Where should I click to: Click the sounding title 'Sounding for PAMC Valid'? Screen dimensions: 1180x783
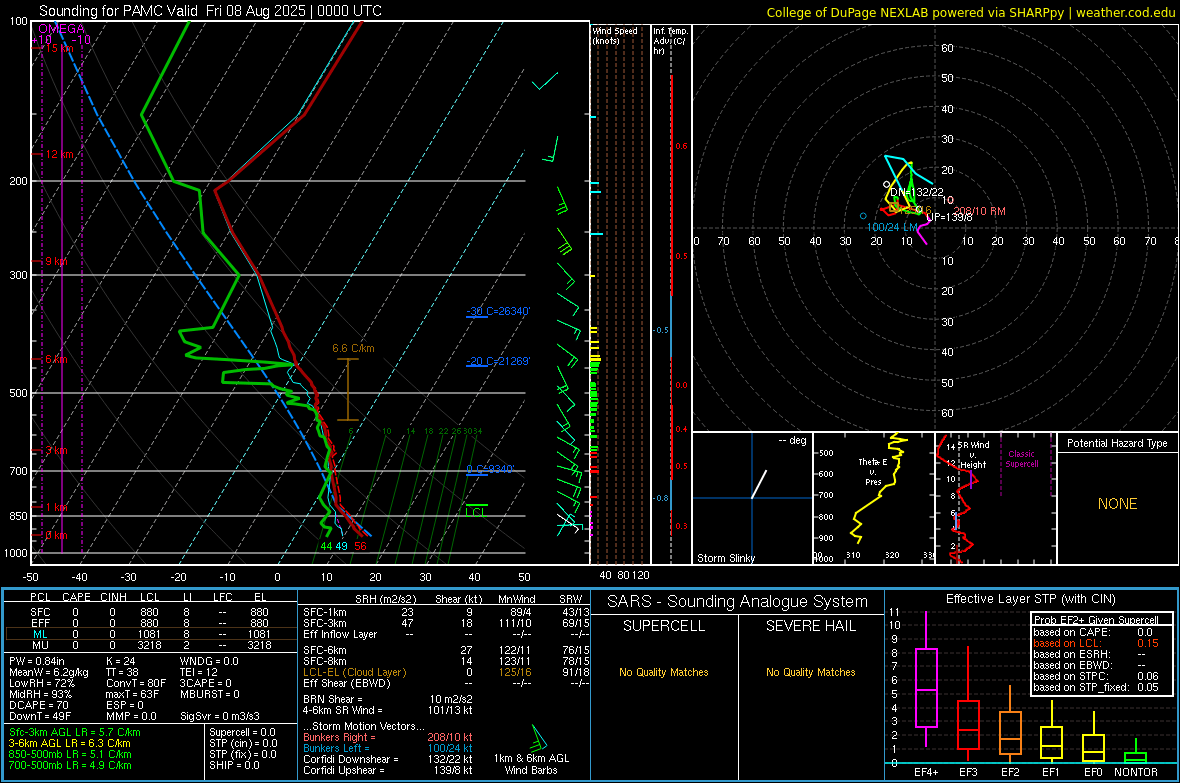pyautogui.click(x=118, y=11)
